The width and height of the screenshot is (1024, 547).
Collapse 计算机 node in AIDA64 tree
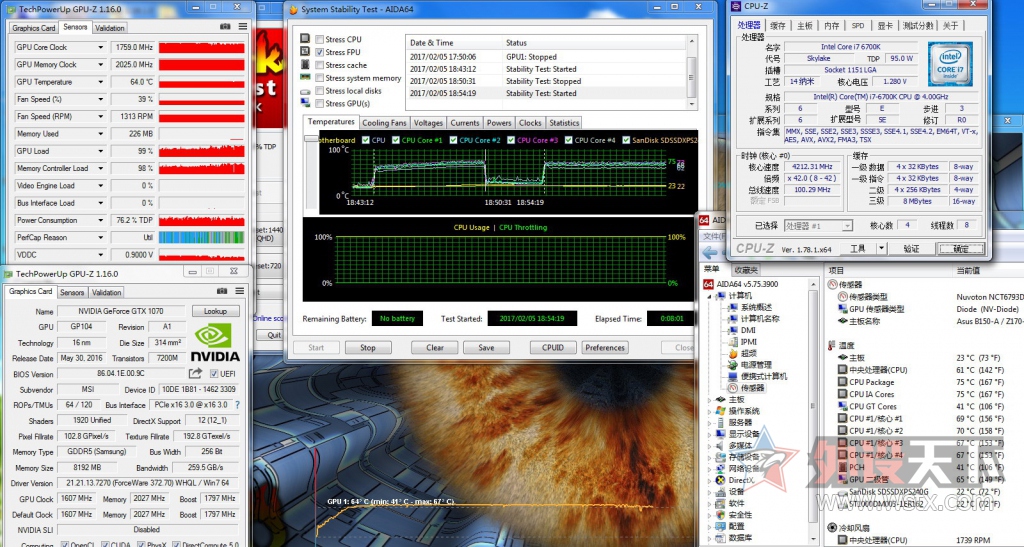click(x=710, y=296)
